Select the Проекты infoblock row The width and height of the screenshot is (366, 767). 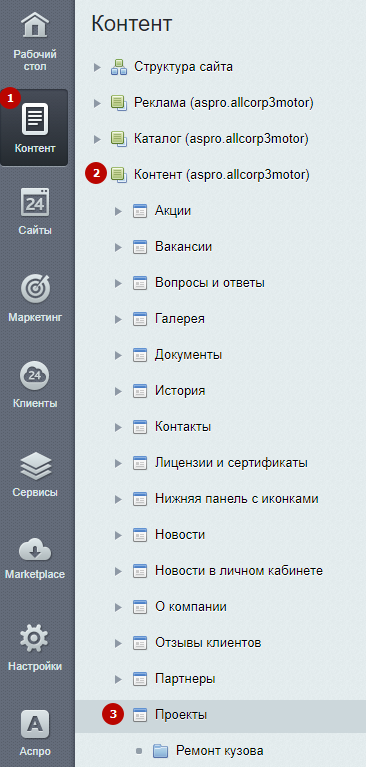(x=221, y=715)
